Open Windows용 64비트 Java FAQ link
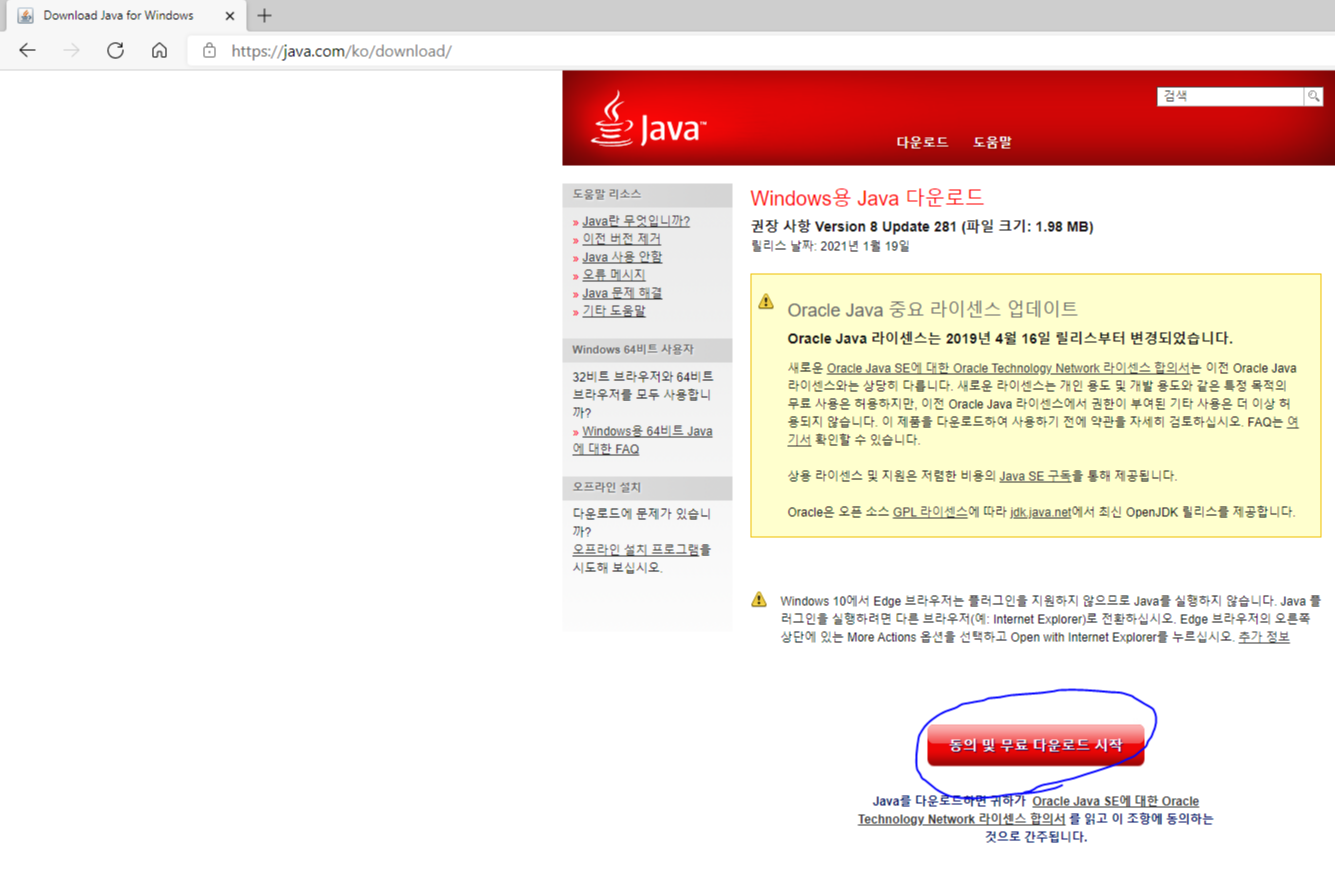1335x871 pixels. point(642,440)
